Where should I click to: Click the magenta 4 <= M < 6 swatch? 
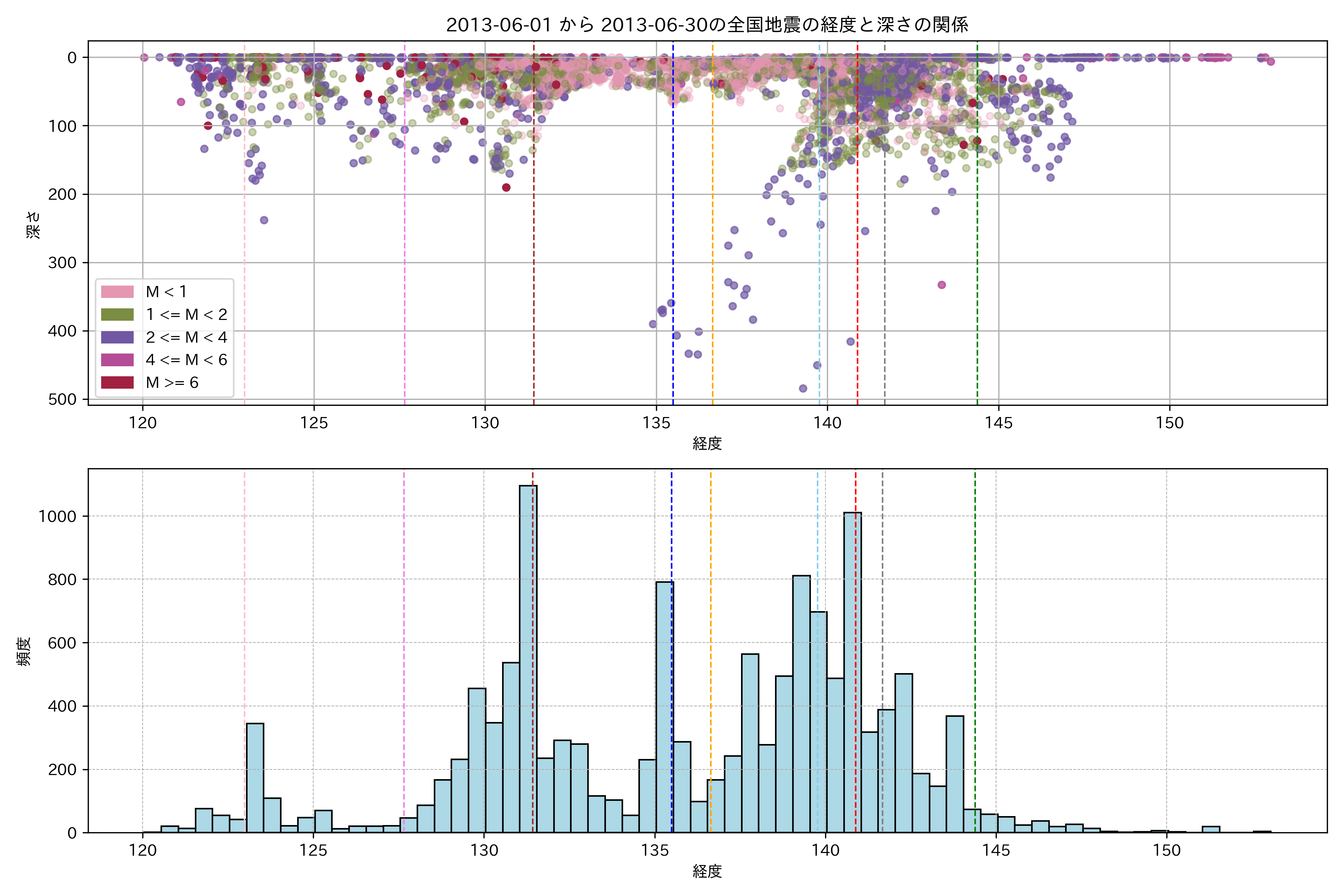click(x=117, y=360)
